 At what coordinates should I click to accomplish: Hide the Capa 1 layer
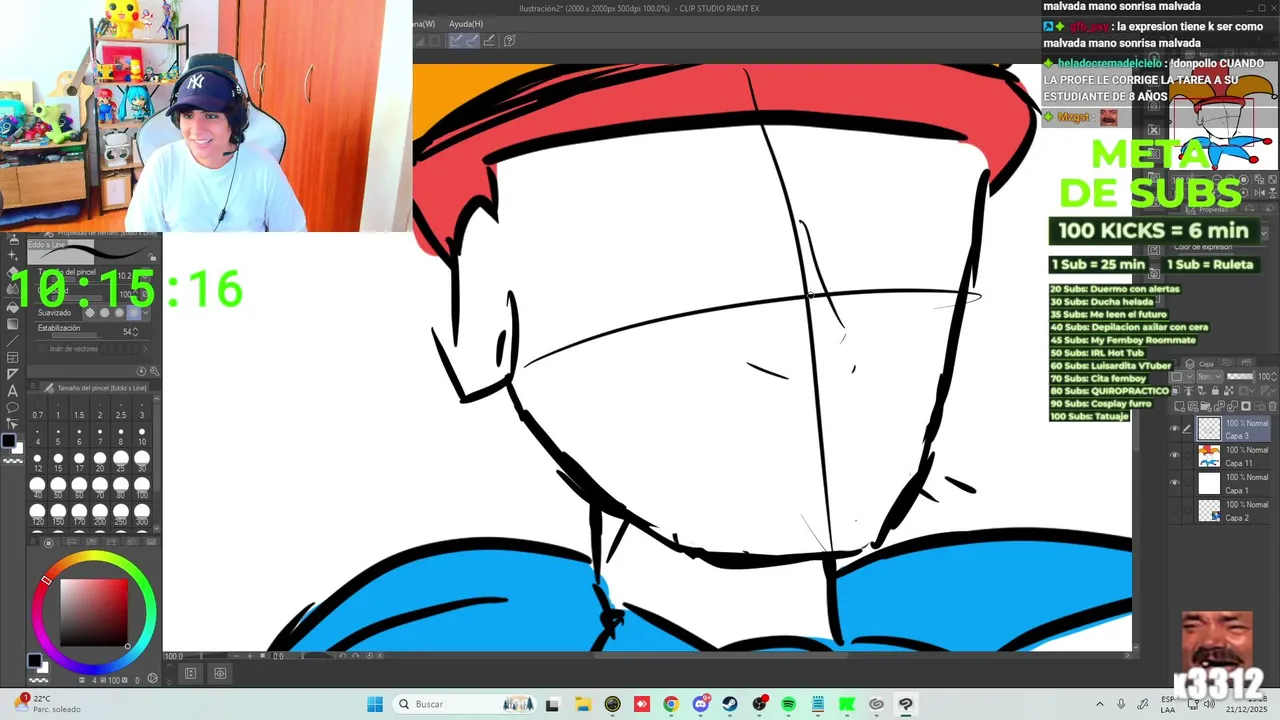(x=1174, y=482)
